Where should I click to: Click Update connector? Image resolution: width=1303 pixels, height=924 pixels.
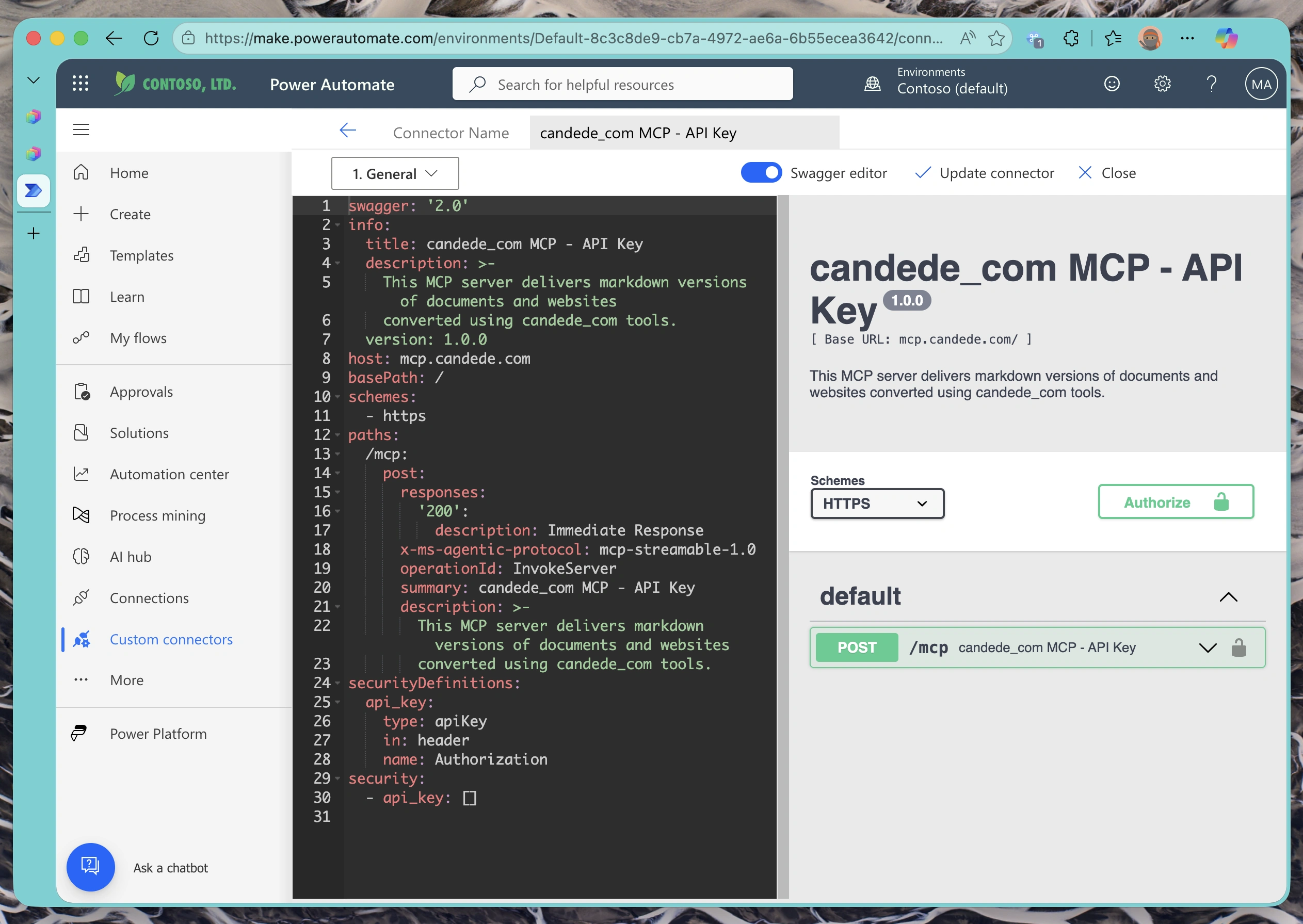point(985,173)
